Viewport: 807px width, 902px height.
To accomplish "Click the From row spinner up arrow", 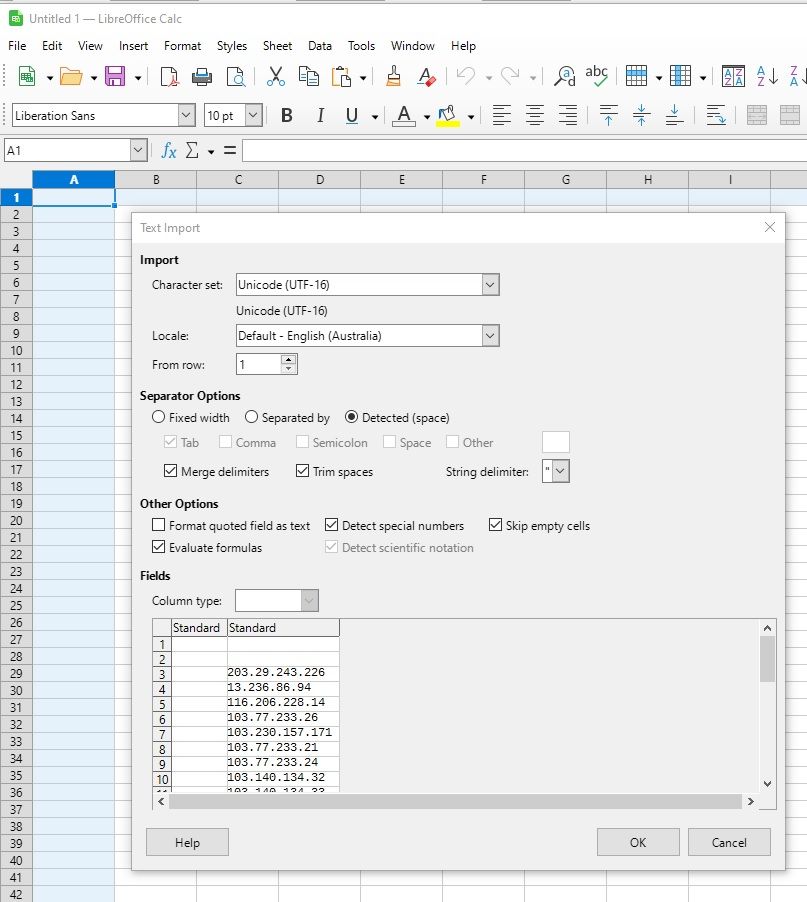I will point(287,359).
